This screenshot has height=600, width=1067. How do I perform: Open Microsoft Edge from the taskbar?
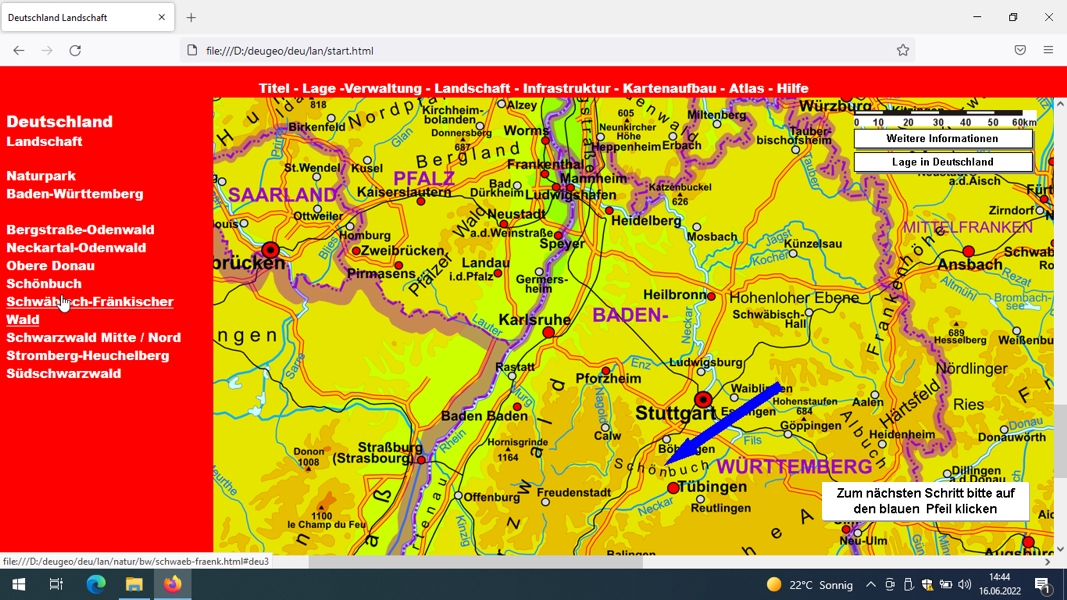coord(96,584)
